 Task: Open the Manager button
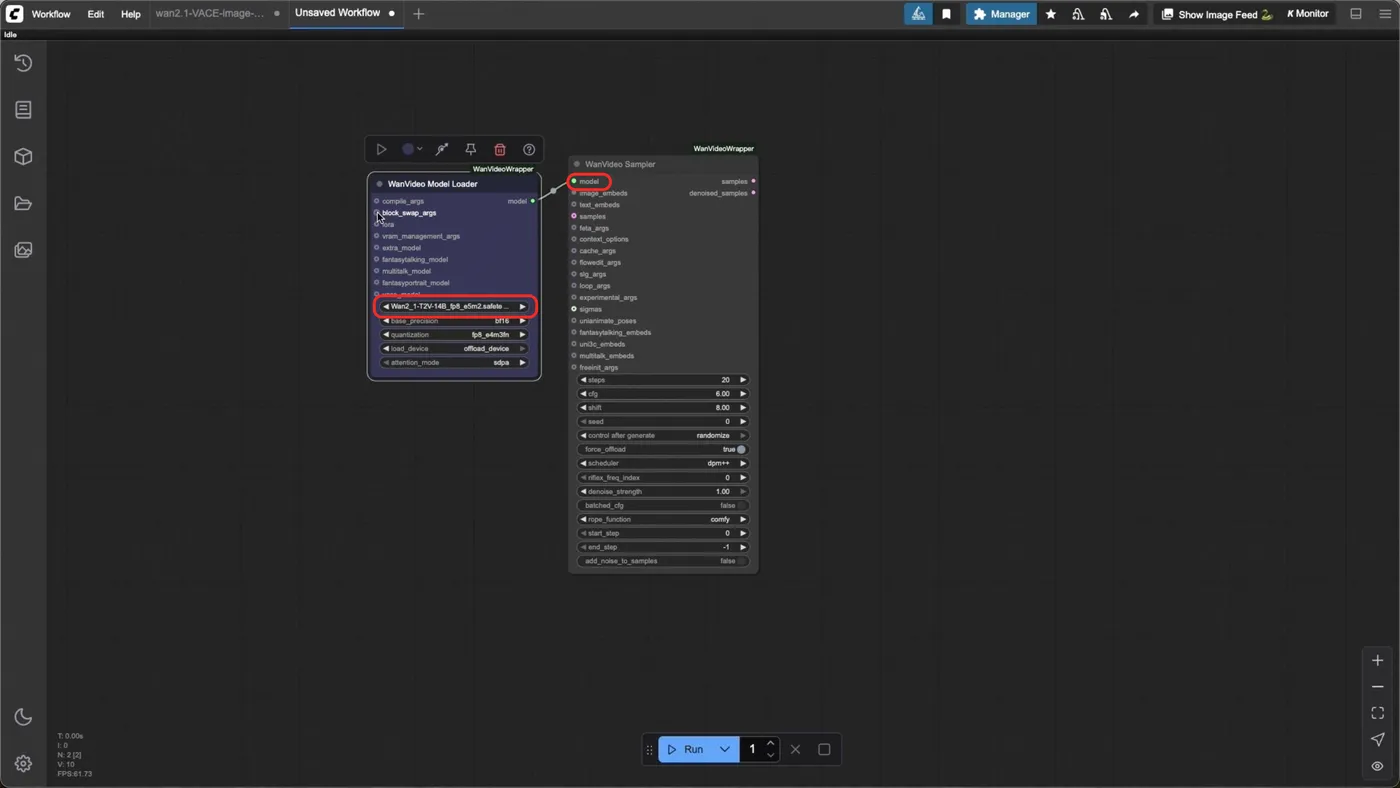point(1001,14)
